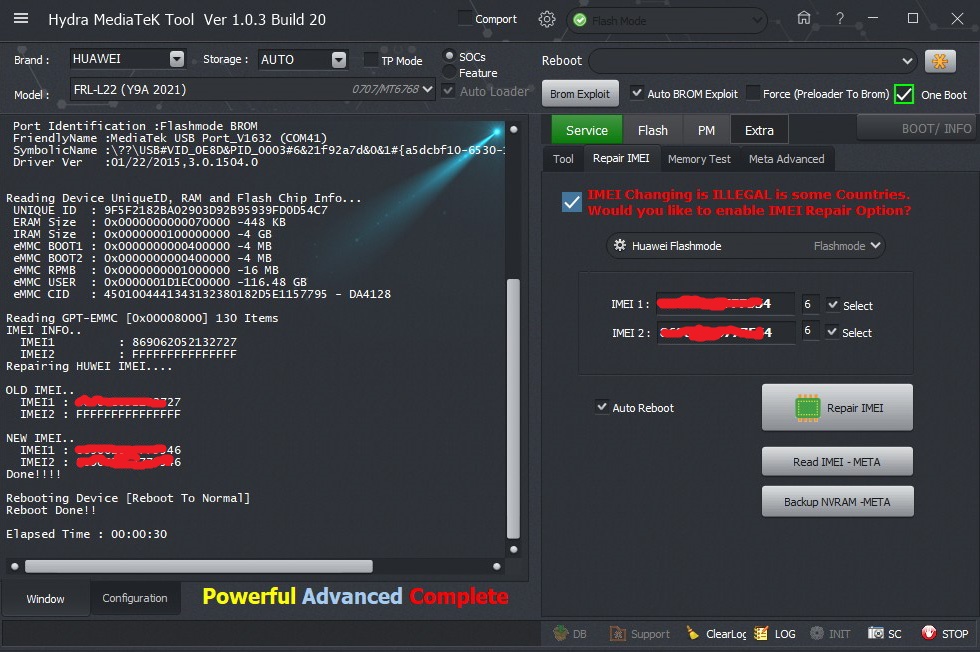The width and height of the screenshot is (980, 652).
Task: Click IMEI 2 check digit field
Action: (809, 330)
